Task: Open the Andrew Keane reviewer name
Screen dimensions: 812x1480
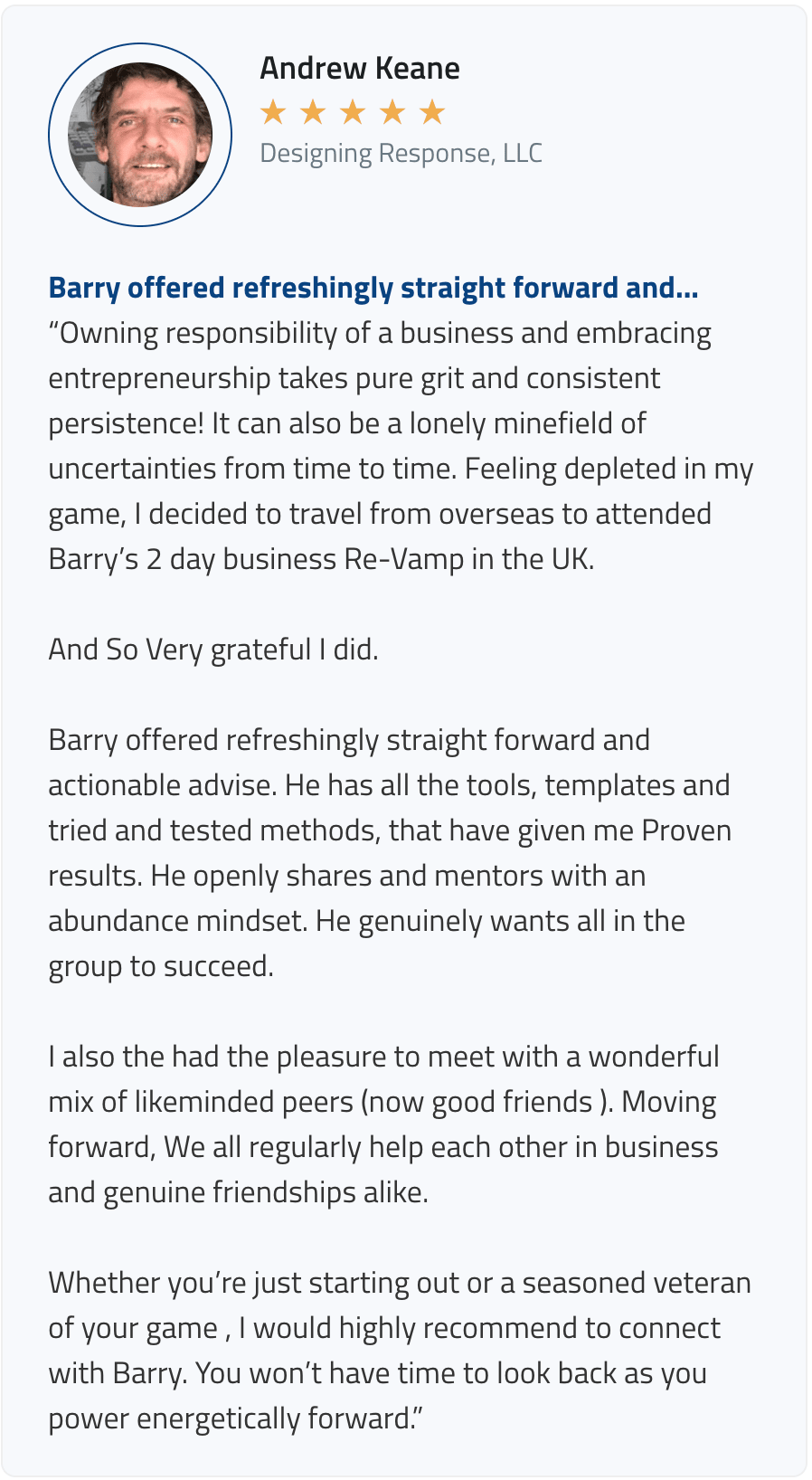Action: 360,68
